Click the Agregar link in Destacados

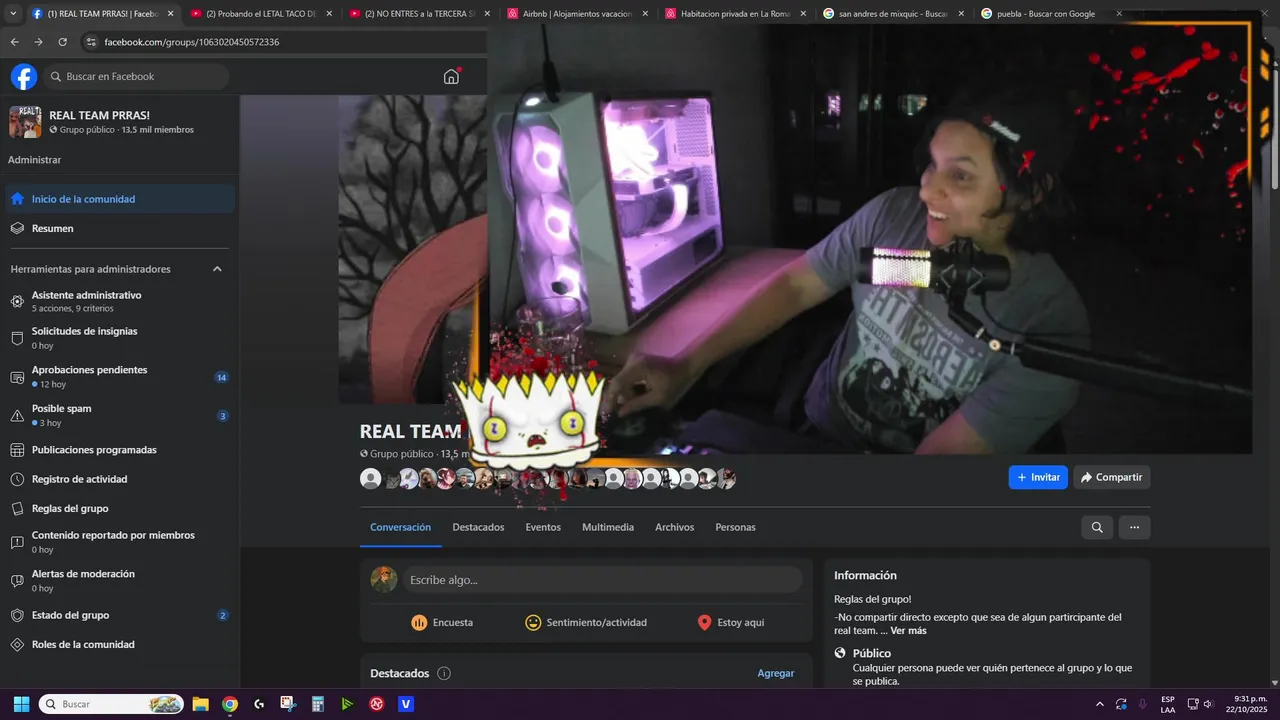coord(775,673)
